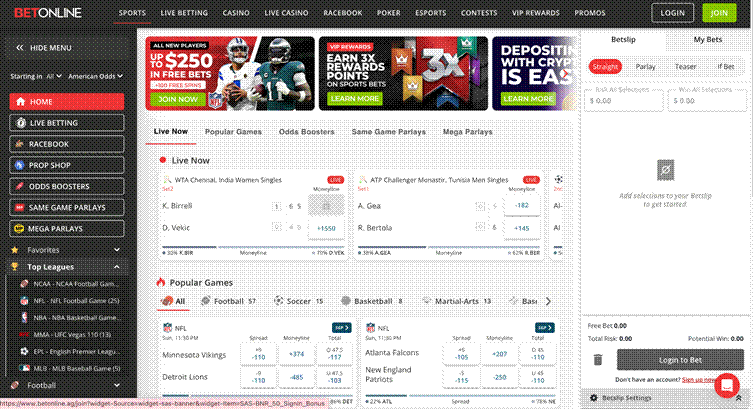Open Odds Boosters in the sidebar
Screen dimensions: 753x409
coord(66,186)
